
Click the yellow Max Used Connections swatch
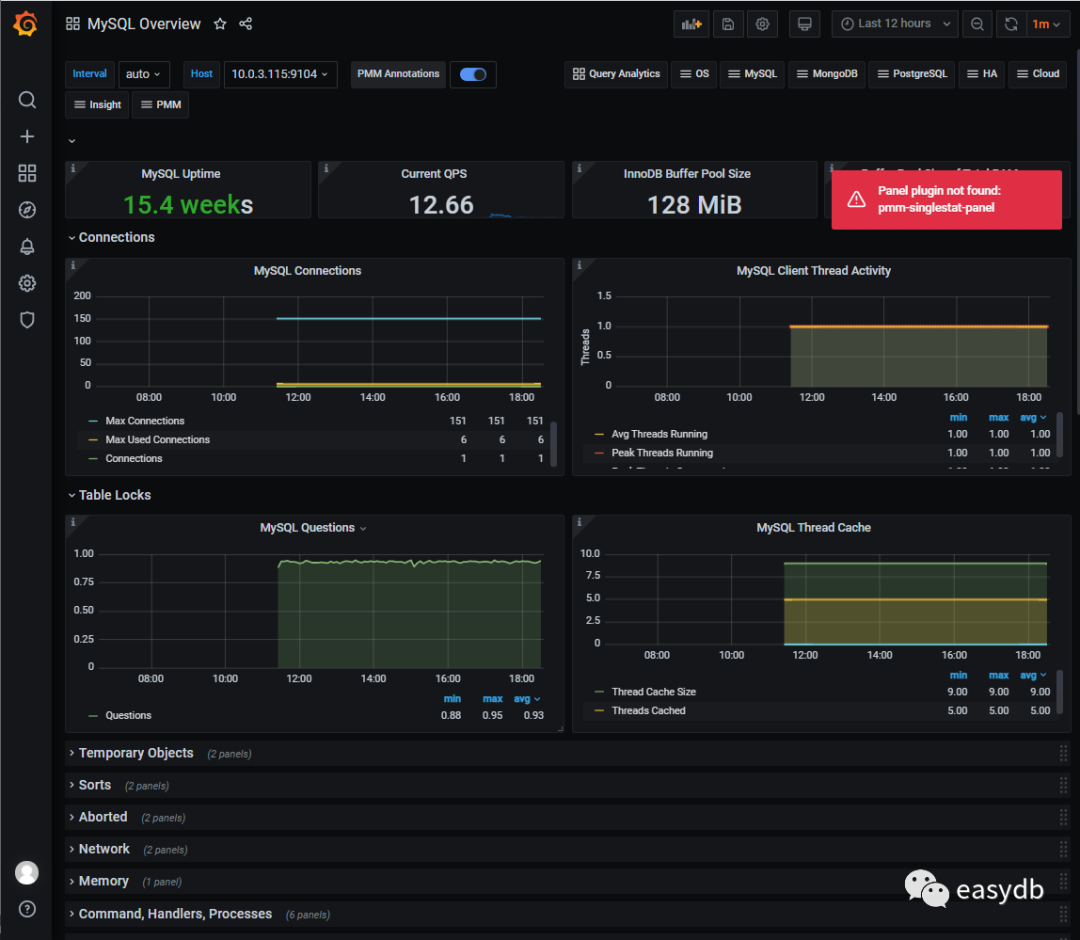[93, 440]
